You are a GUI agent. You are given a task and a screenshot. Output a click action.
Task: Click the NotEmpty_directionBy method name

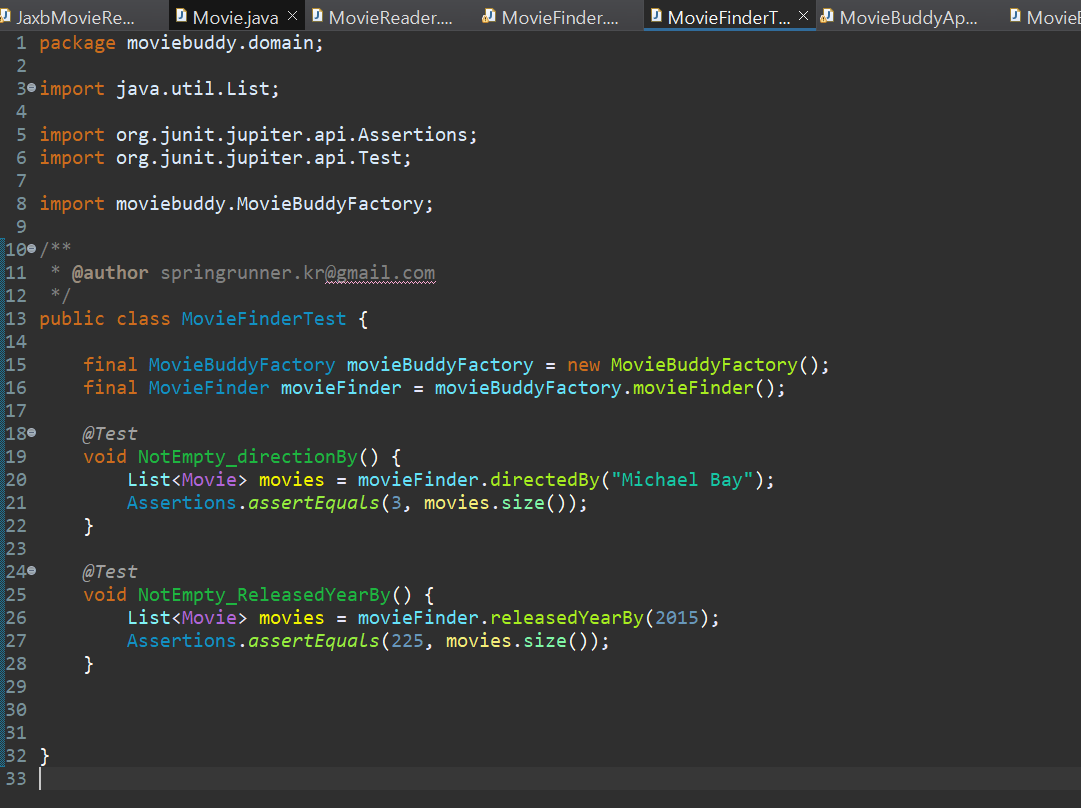247,457
